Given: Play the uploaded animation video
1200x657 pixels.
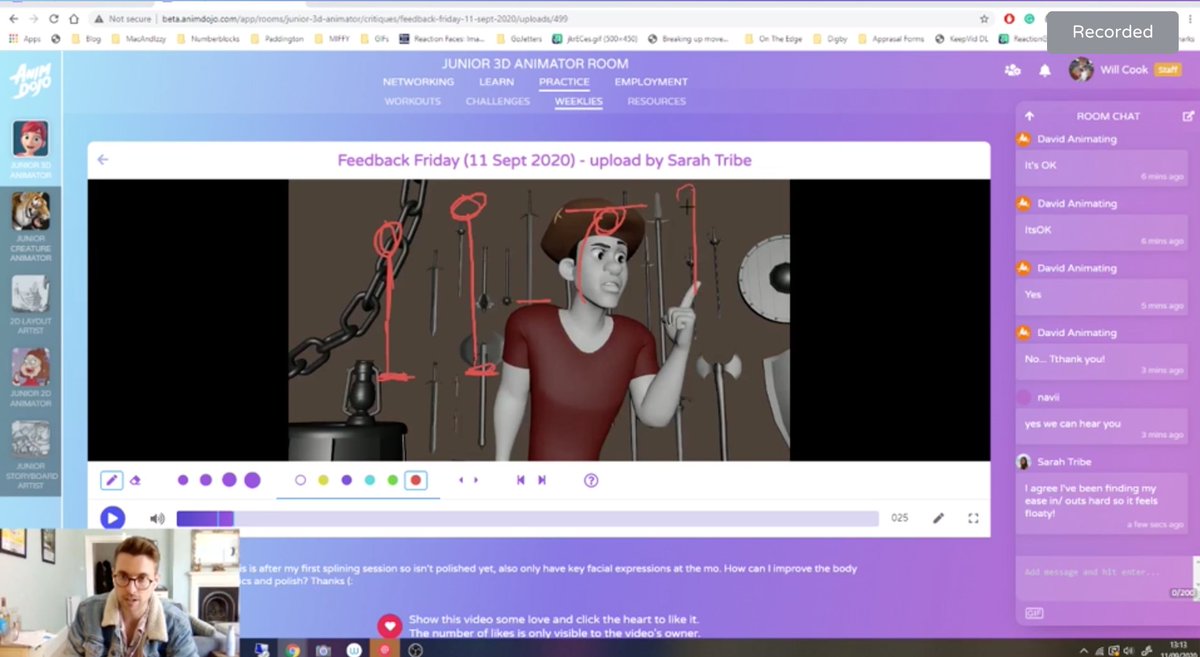Looking at the screenshot, I should tap(112, 518).
